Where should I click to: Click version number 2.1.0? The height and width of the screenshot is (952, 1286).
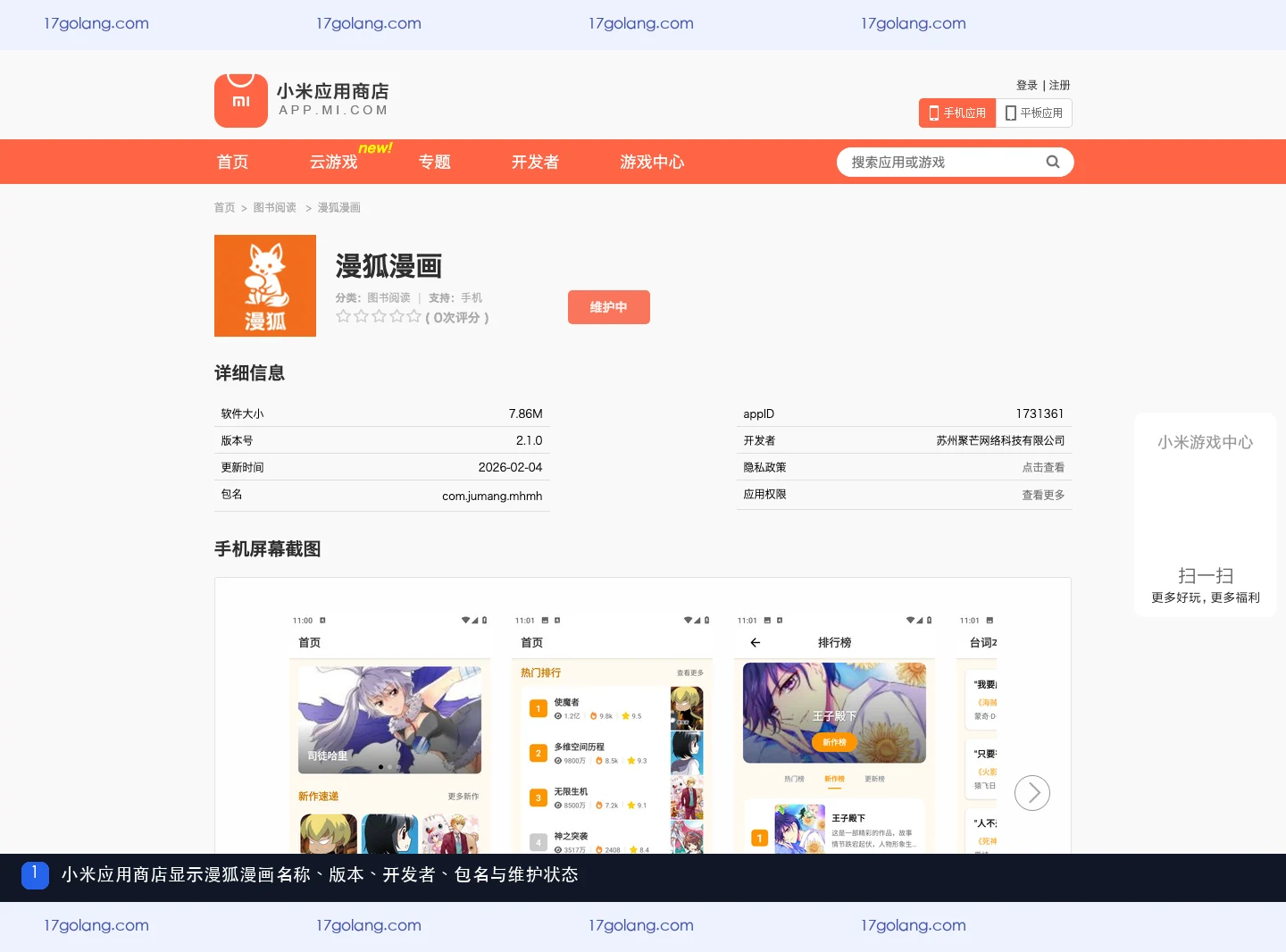(x=529, y=440)
